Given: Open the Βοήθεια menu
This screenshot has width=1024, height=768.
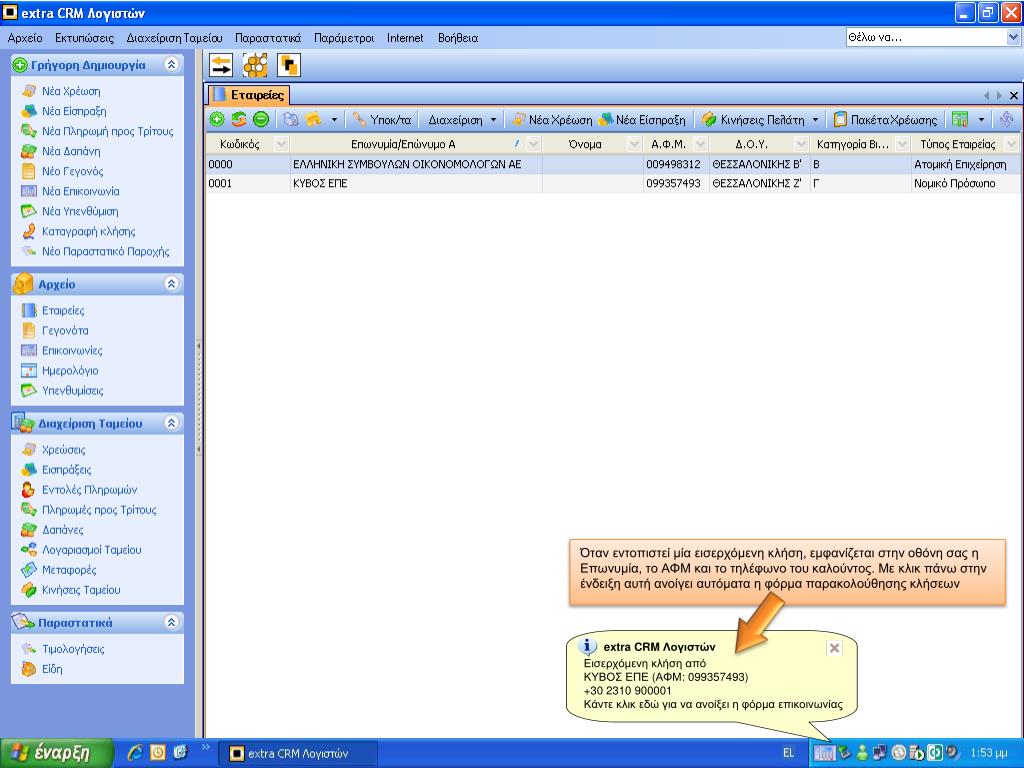Looking at the screenshot, I should pos(458,38).
